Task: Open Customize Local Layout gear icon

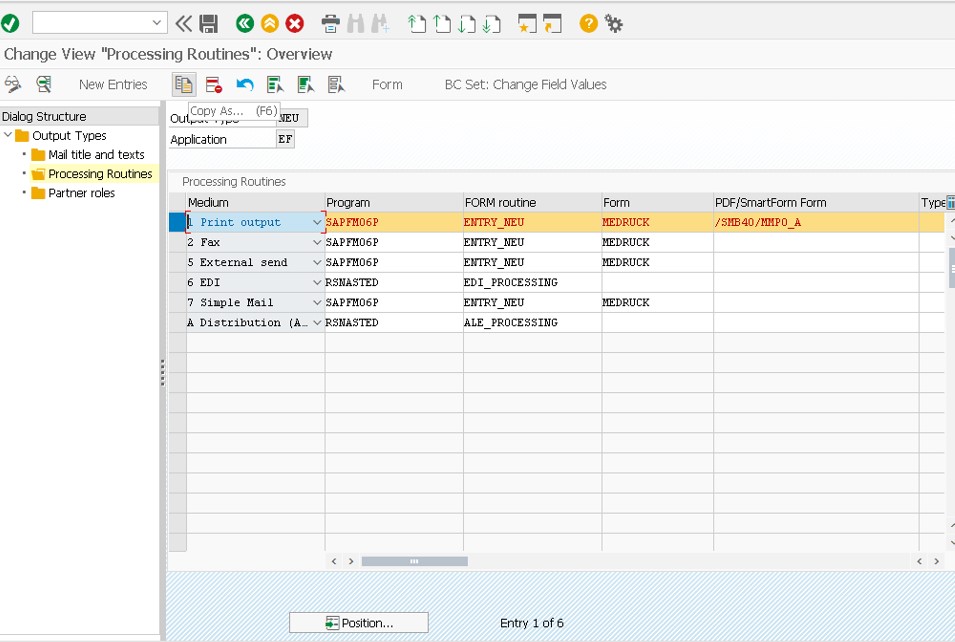Action: coord(613,24)
